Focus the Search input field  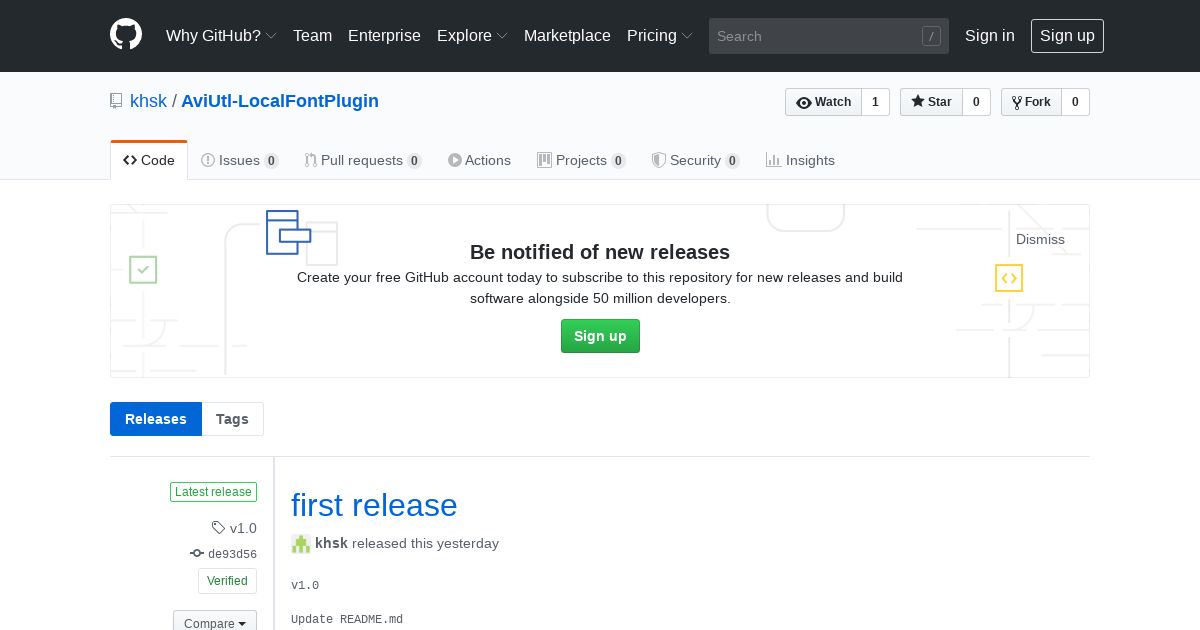pyautogui.click(x=829, y=36)
